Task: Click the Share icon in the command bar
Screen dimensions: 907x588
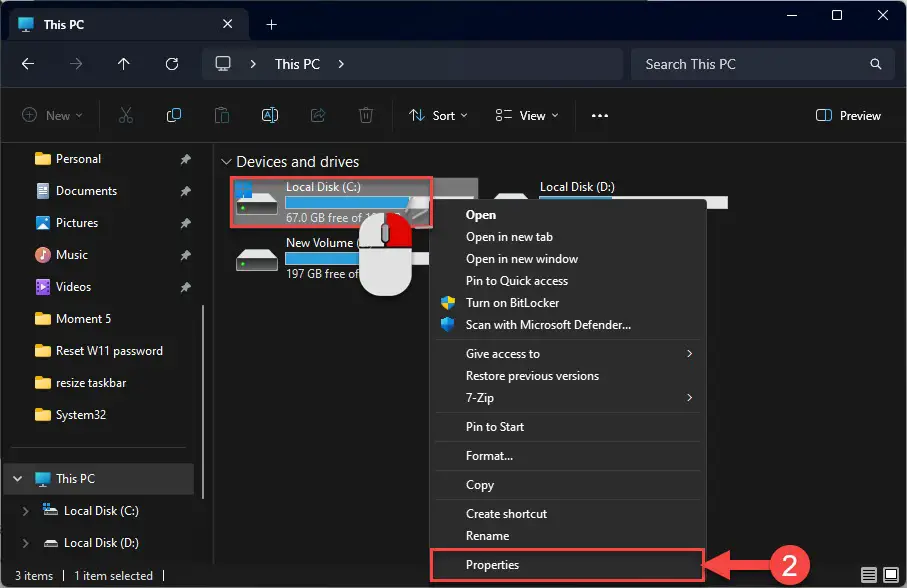Action: point(317,115)
